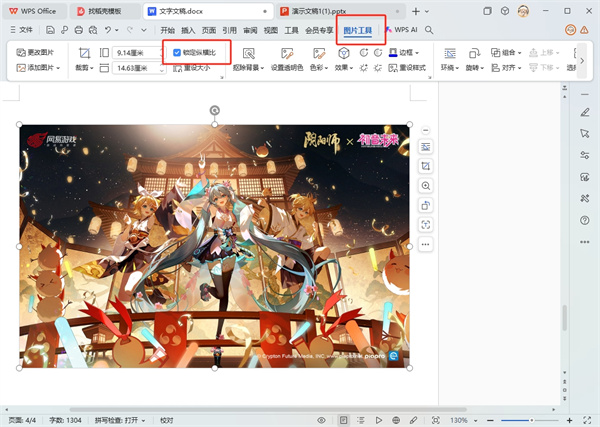The width and height of the screenshot is (600, 427).
Task: Open print preview icon
Action: tap(93, 30)
